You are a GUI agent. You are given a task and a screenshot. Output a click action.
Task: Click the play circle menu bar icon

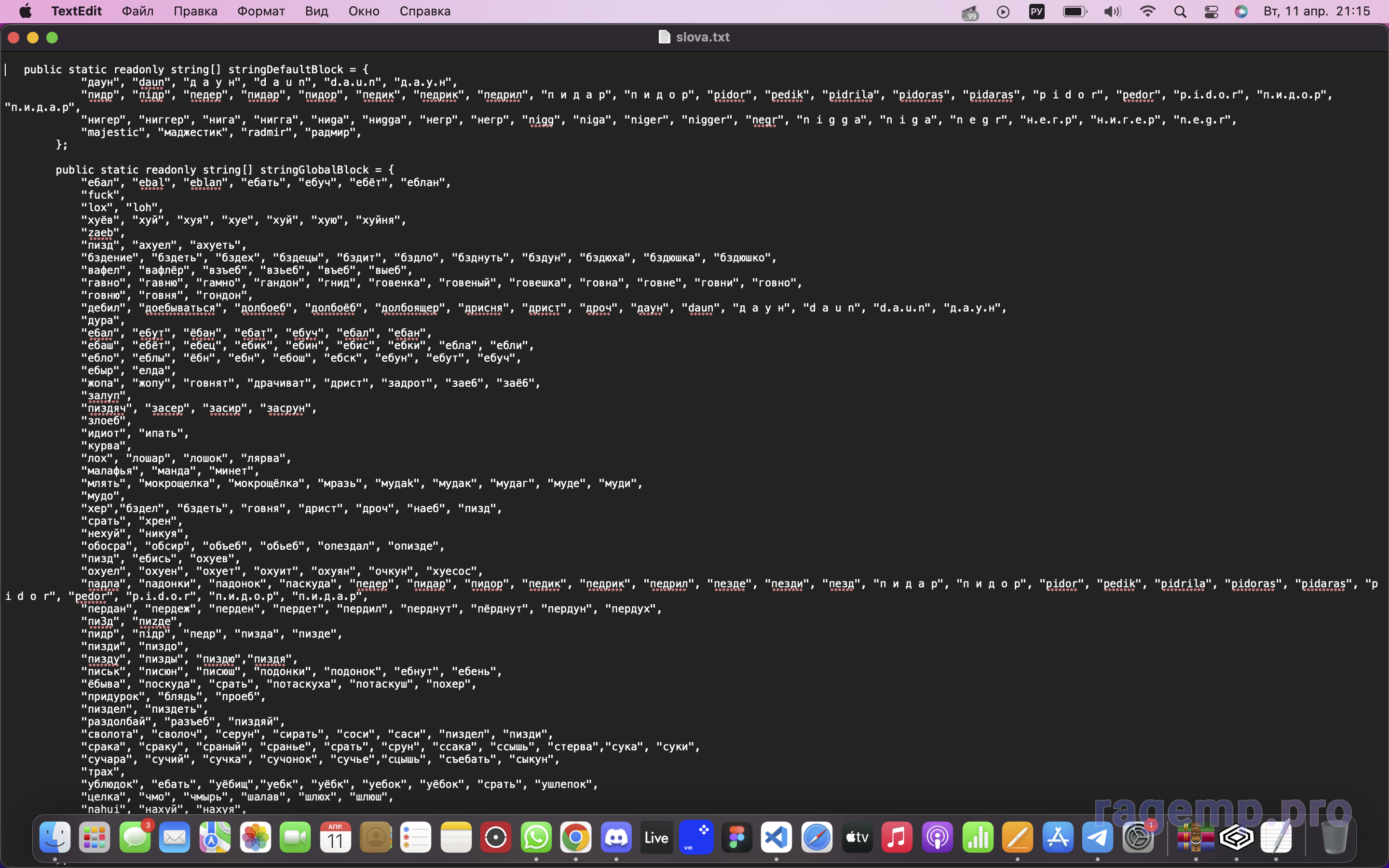coord(1003,12)
